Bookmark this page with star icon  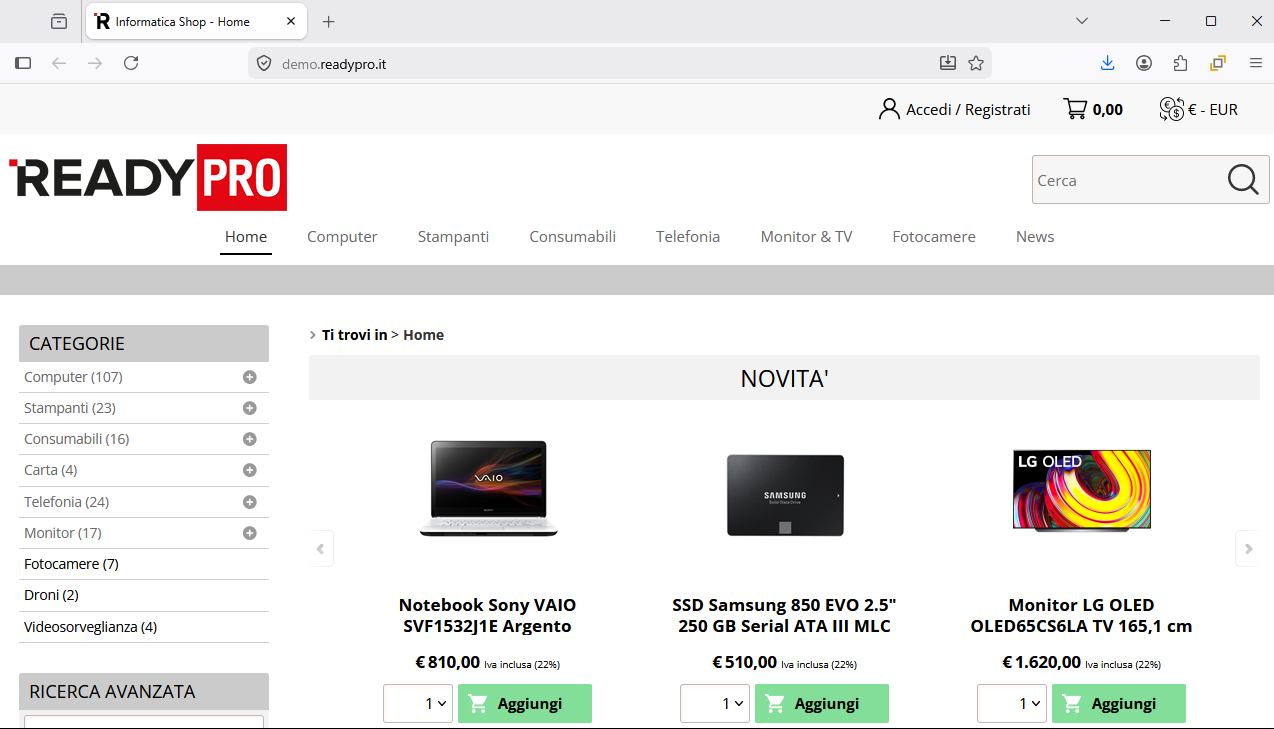click(x=976, y=63)
